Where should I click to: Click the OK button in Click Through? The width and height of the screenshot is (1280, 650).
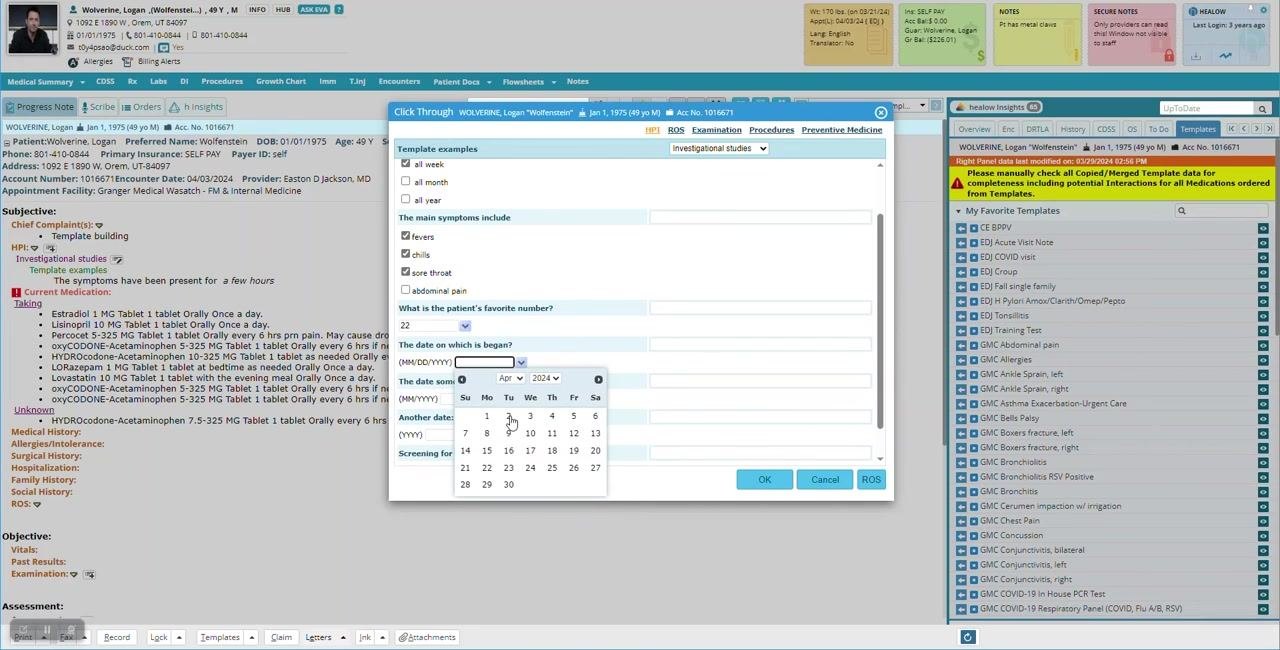[x=765, y=480]
